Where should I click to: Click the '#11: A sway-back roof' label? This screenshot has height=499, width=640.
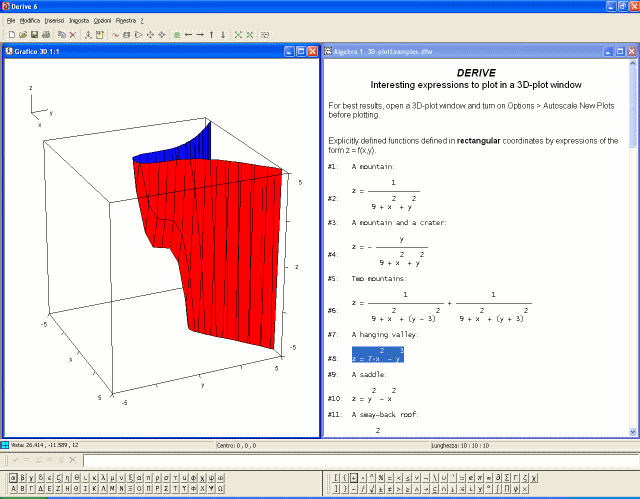[x=373, y=415]
